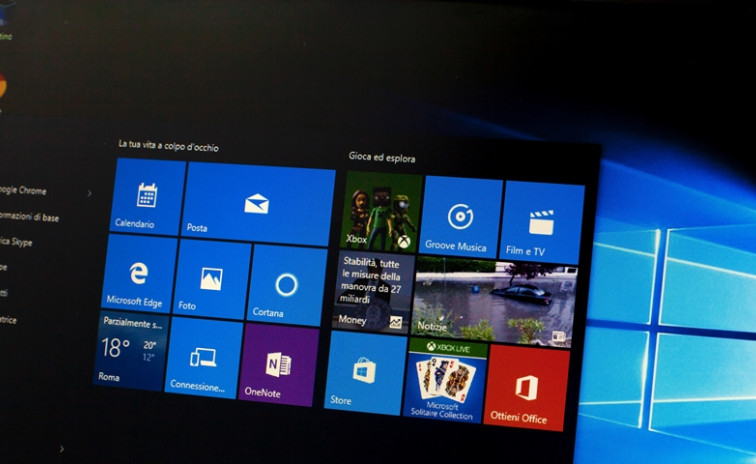Expand the chevron arrow at the menu bottom
This screenshot has width=756, height=464.
click(x=62, y=450)
